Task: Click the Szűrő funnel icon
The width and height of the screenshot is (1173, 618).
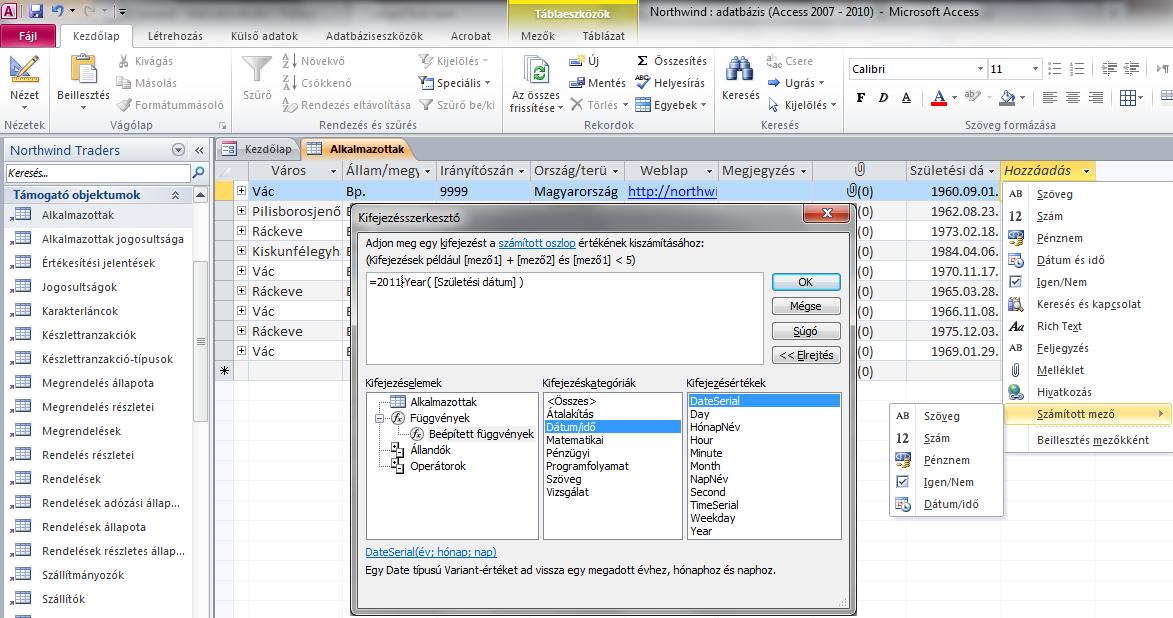Action: click(x=257, y=70)
